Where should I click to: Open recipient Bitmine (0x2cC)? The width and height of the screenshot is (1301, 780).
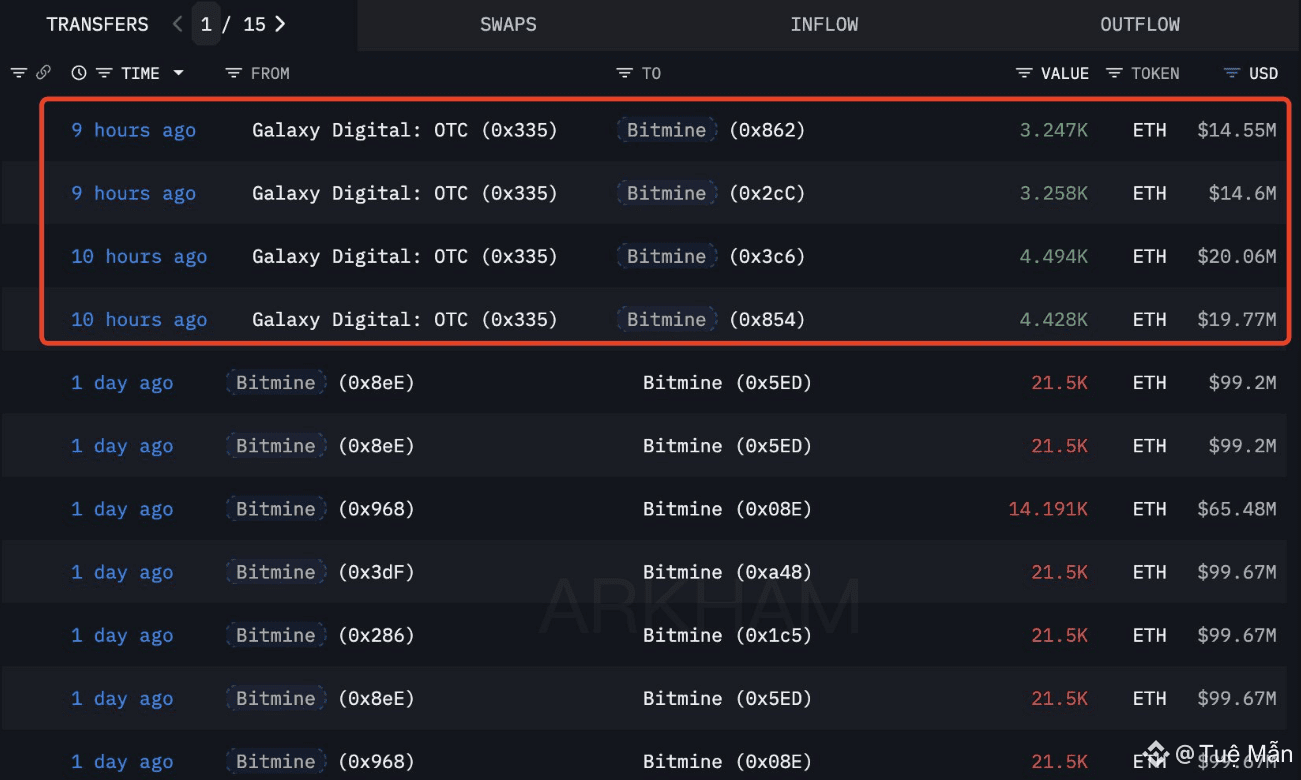(x=711, y=193)
